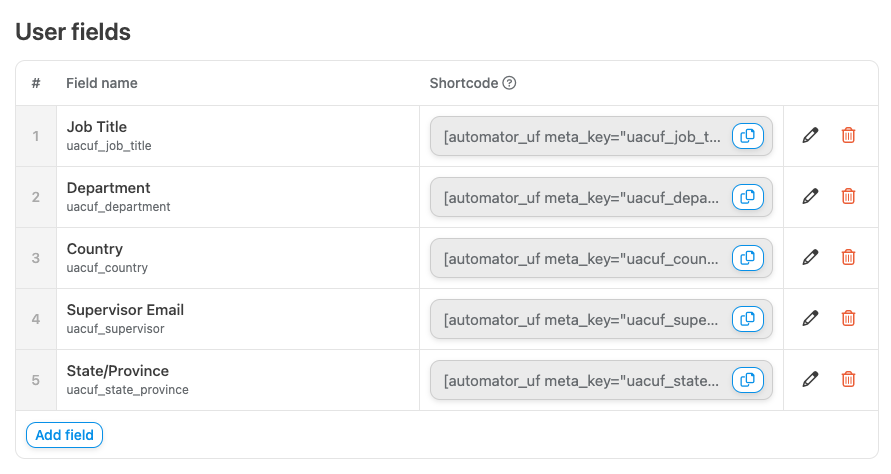Click the Supervisor Email field name

click(x=125, y=310)
